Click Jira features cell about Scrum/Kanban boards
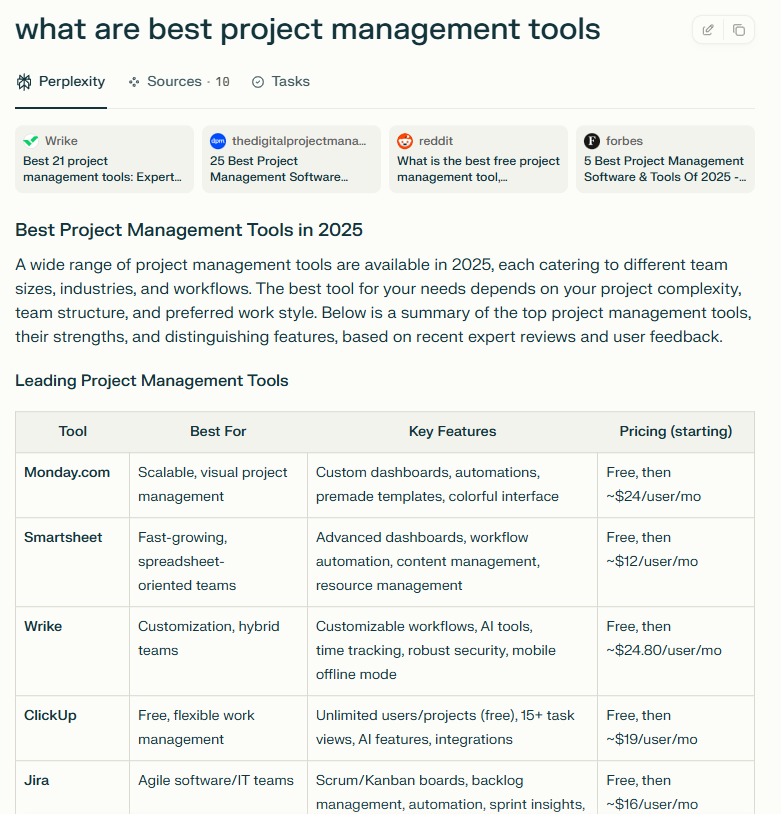Image resolution: width=781 pixels, height=814 pixels. click(452, 787)
